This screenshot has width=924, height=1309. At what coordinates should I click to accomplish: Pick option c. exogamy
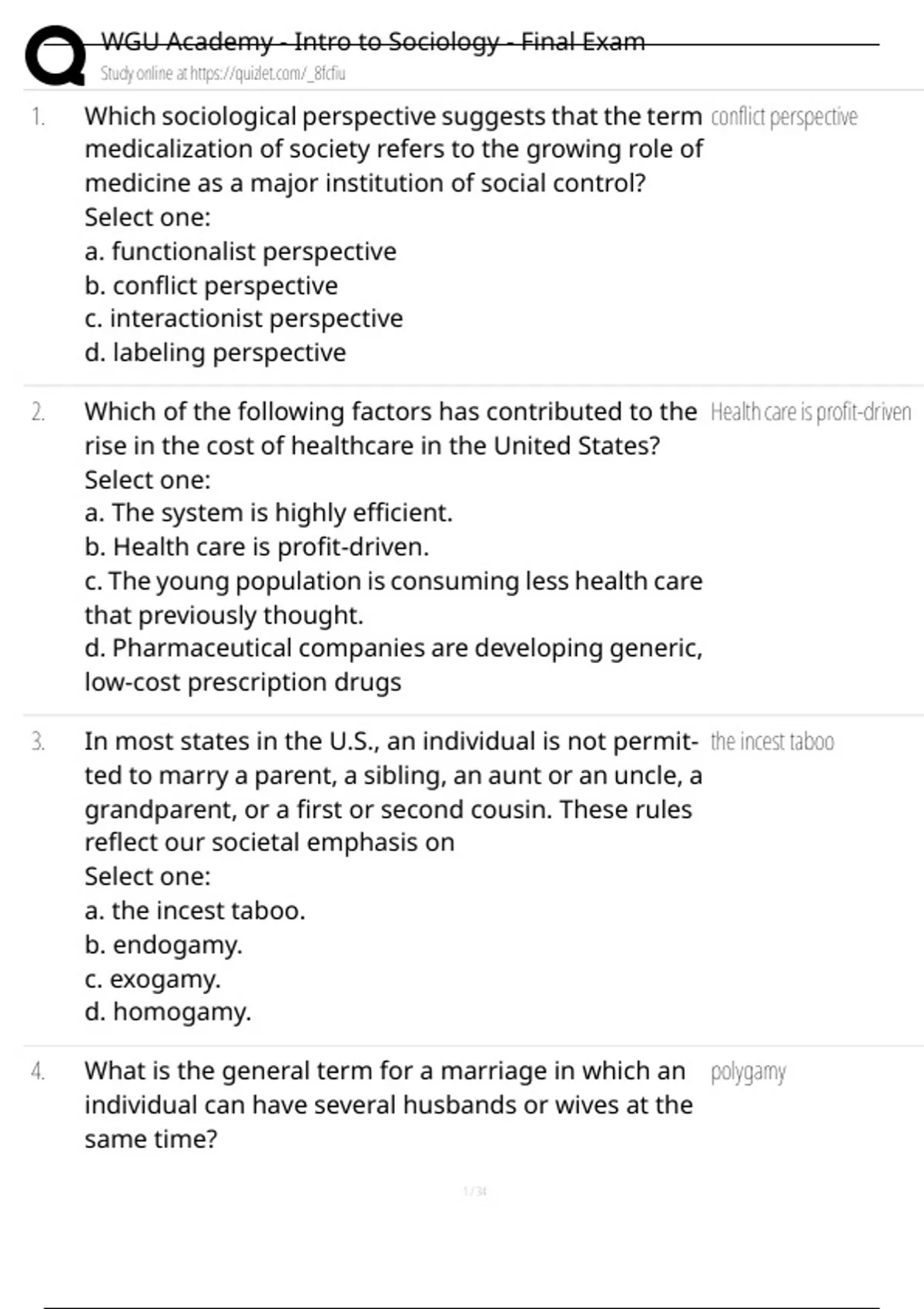click(x=152, y=979)
